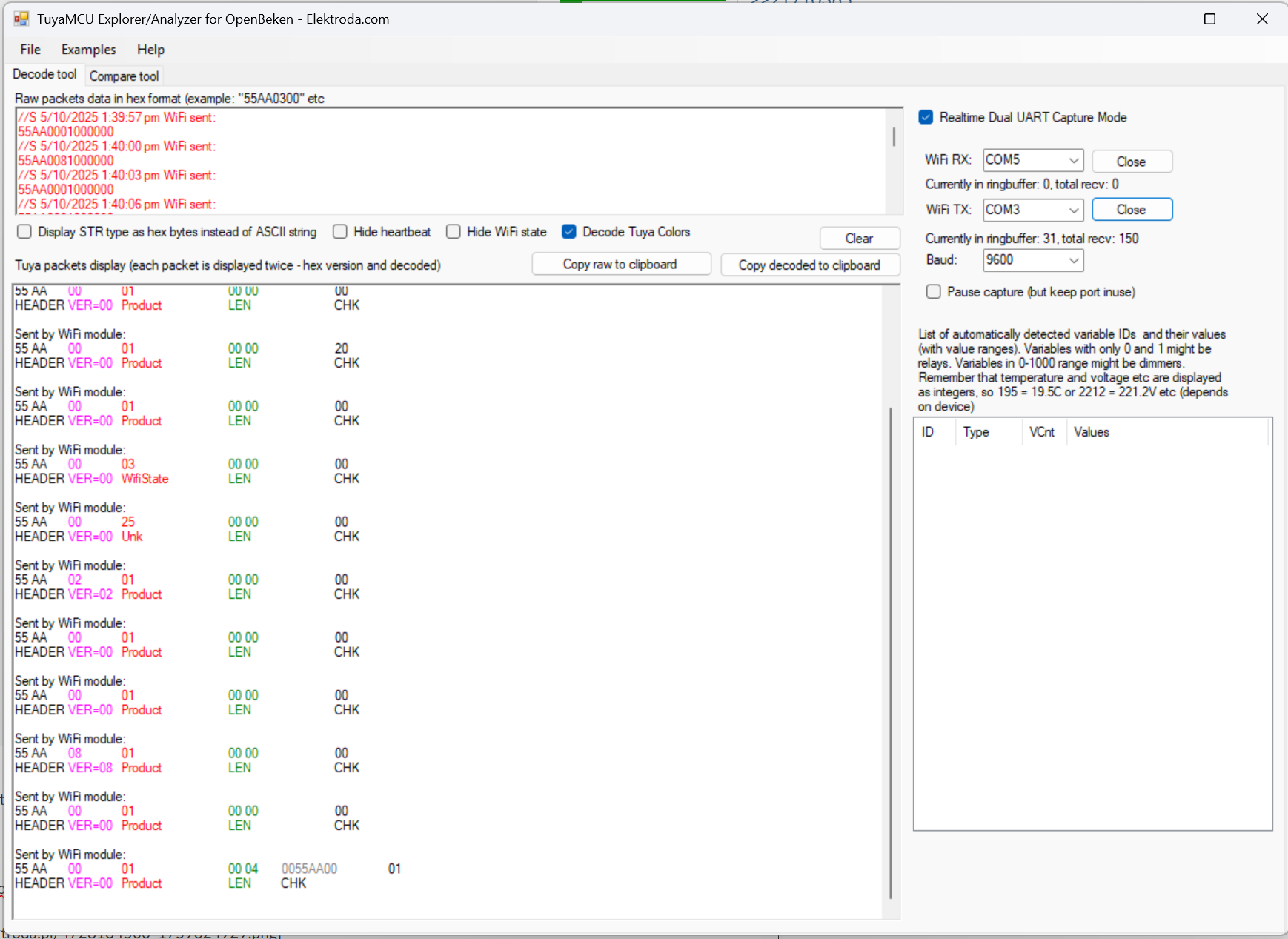Open the File menu
Image resolution: width=1288 pixels, height=939 pixels.
(x=30, y=50)
